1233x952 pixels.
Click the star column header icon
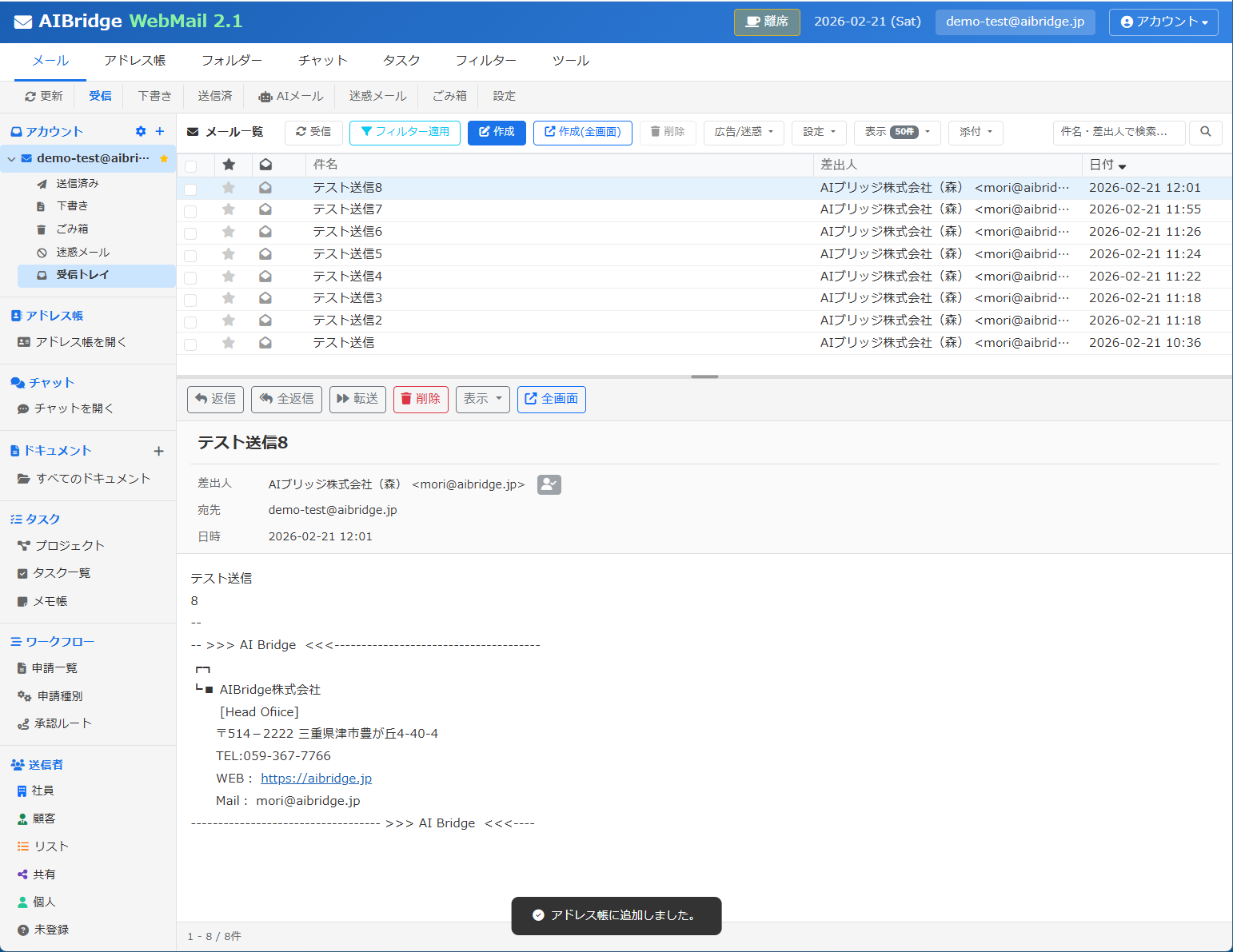(230, 165)
